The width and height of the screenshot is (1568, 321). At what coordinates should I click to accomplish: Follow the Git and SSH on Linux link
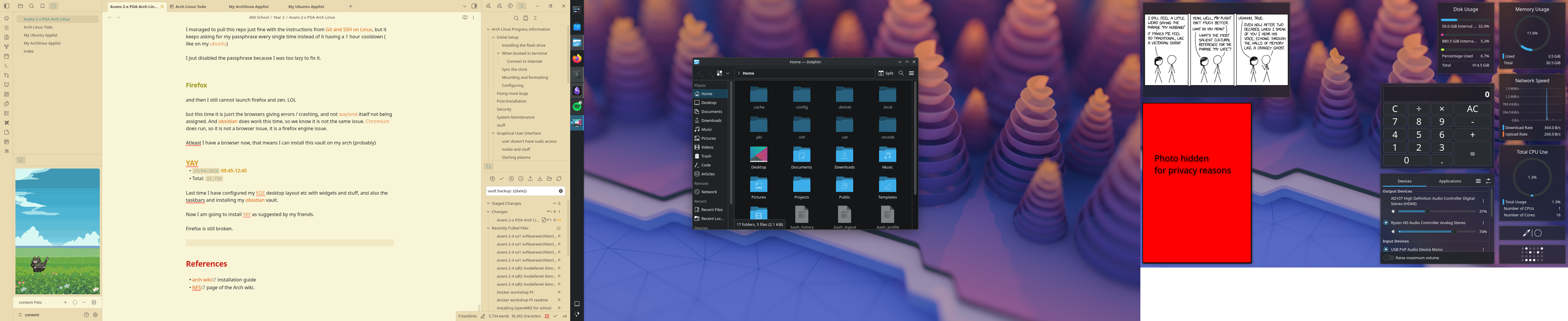tap(349, 29)
